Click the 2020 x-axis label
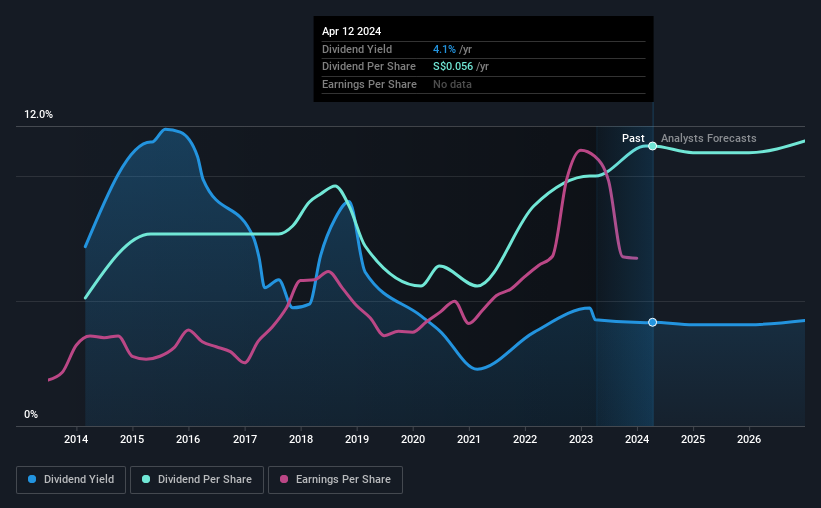Viewport: 821px width, 508px height. click(x=413, y=439)
